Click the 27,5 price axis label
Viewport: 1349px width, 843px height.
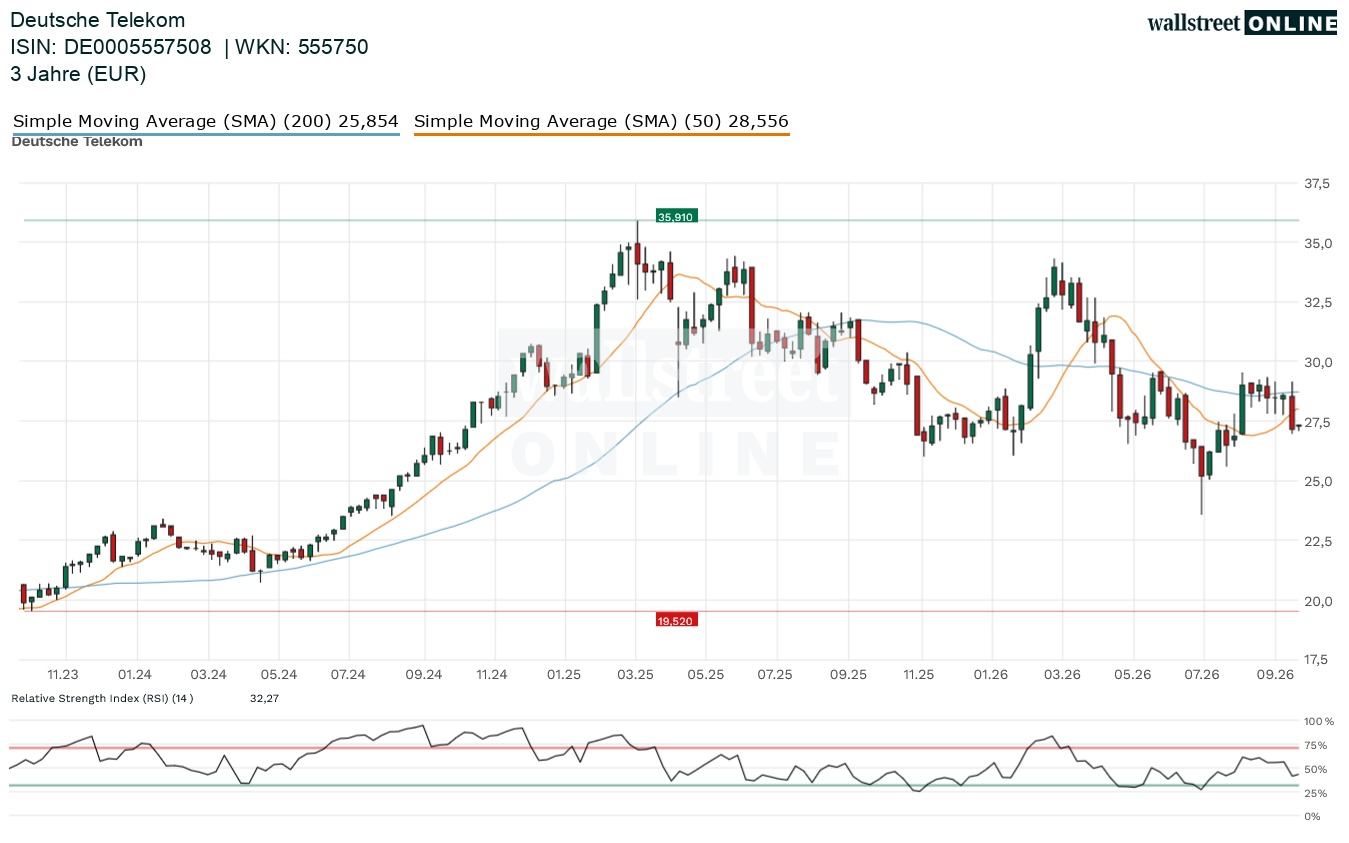click(1317, 422)
